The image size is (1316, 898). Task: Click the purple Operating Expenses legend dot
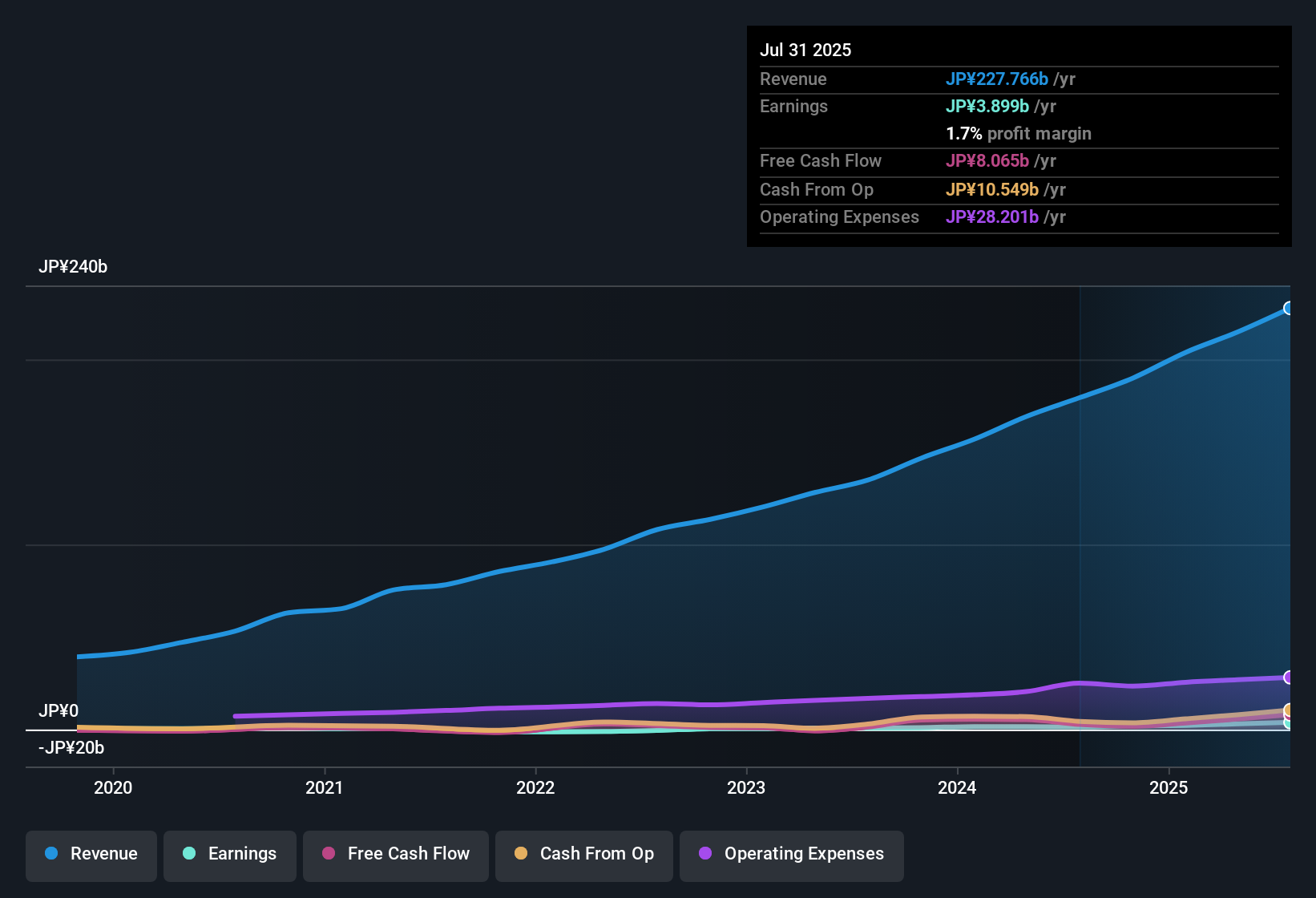(x=705, y=855)
